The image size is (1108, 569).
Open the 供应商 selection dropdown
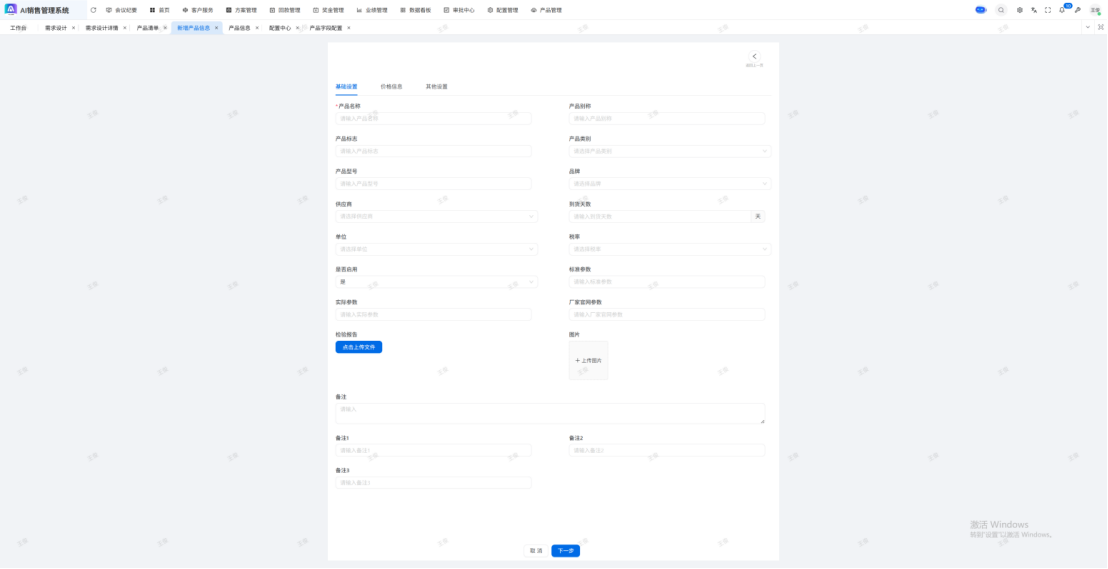coord(435,216)
